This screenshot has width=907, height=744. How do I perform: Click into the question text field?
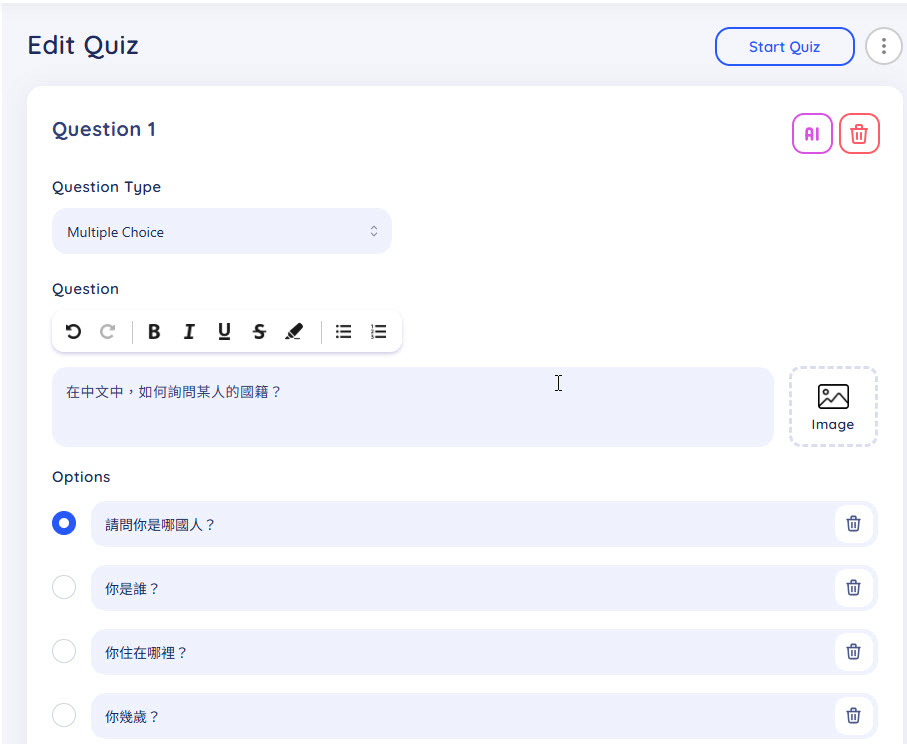(x=412, y=406)
